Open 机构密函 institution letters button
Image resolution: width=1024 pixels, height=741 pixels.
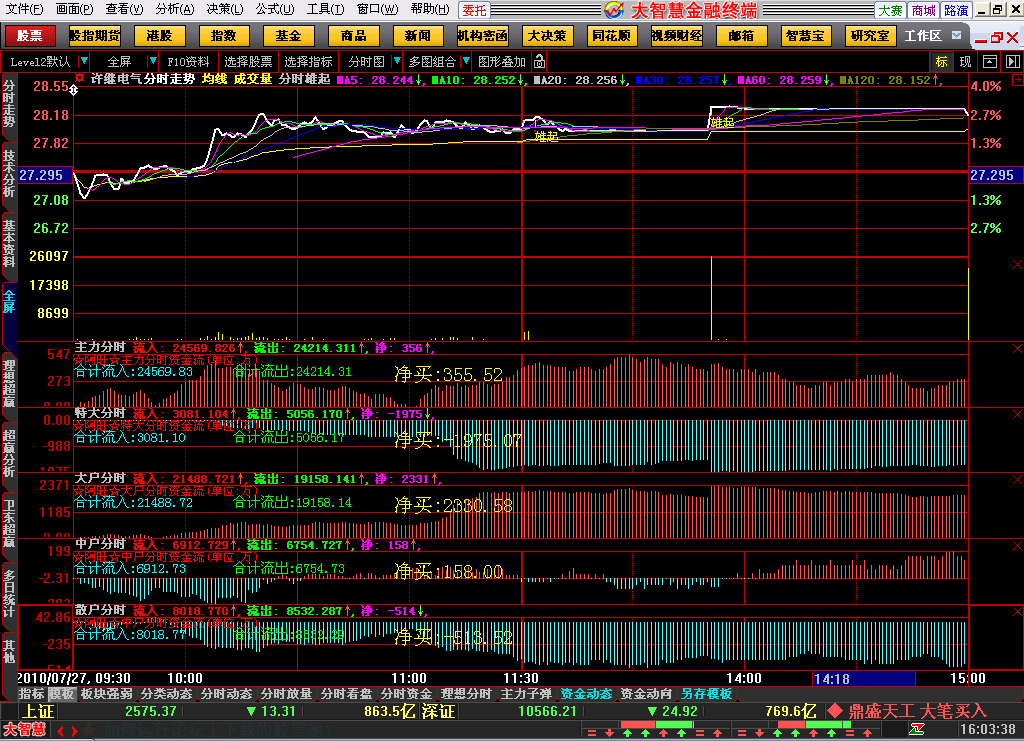482,36
